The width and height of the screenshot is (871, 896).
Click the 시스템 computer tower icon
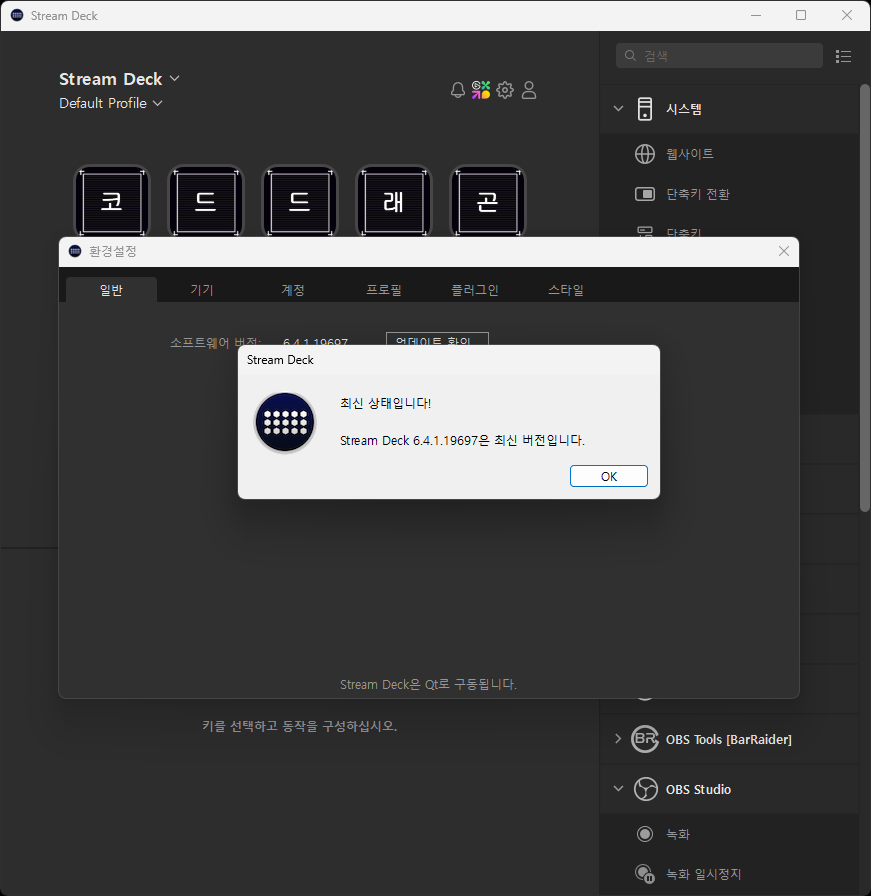click(645, 109)
